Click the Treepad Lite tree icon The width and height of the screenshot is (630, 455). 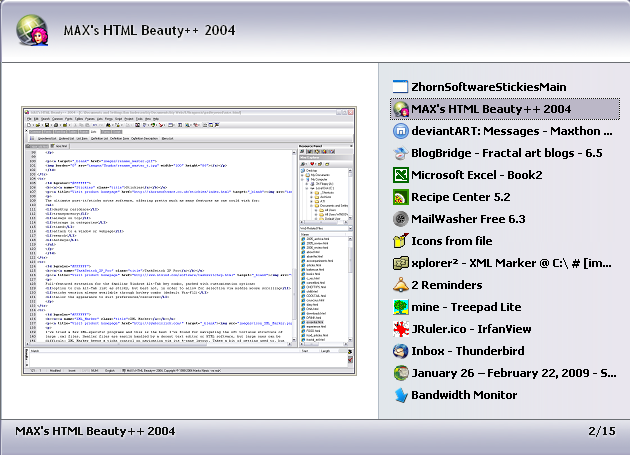[x=400, y=307]
